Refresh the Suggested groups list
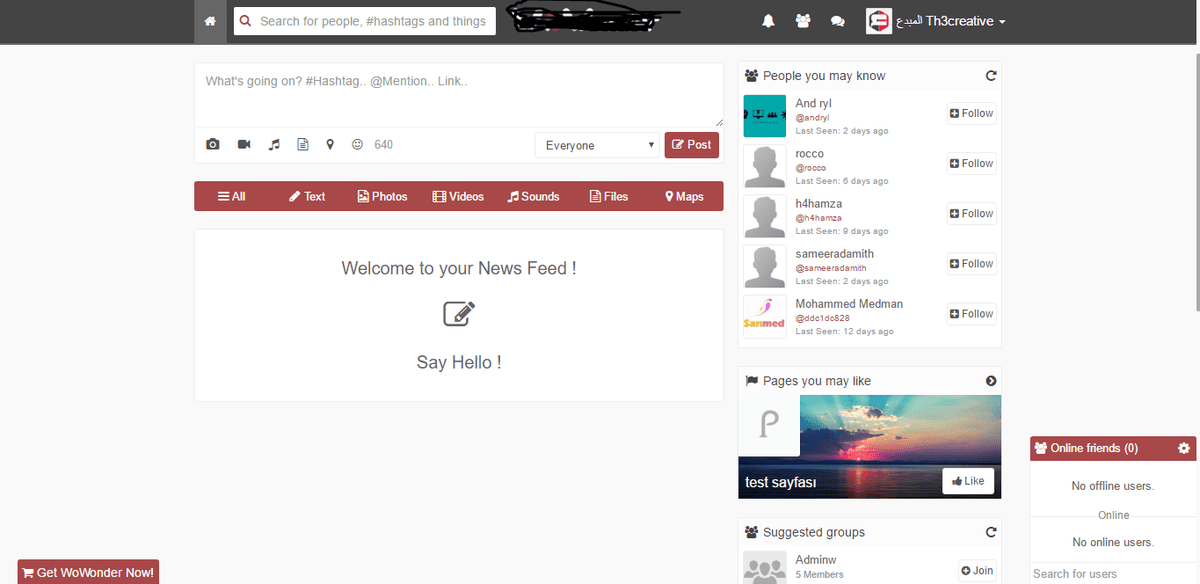 pyautogui.click(x=991, y=532)
